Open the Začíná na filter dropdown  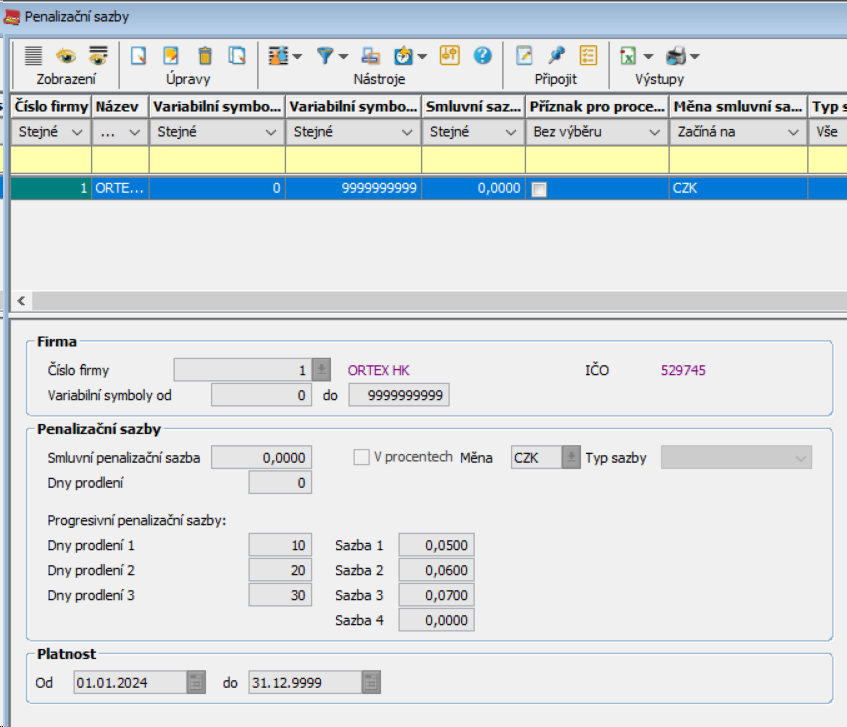click(793, 132)
